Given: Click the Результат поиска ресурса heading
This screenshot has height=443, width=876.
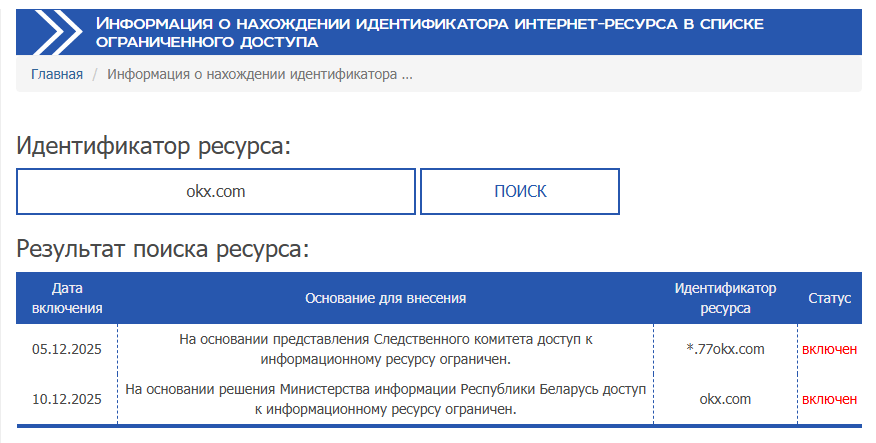Looking at the screenshot, I should 163,248.
